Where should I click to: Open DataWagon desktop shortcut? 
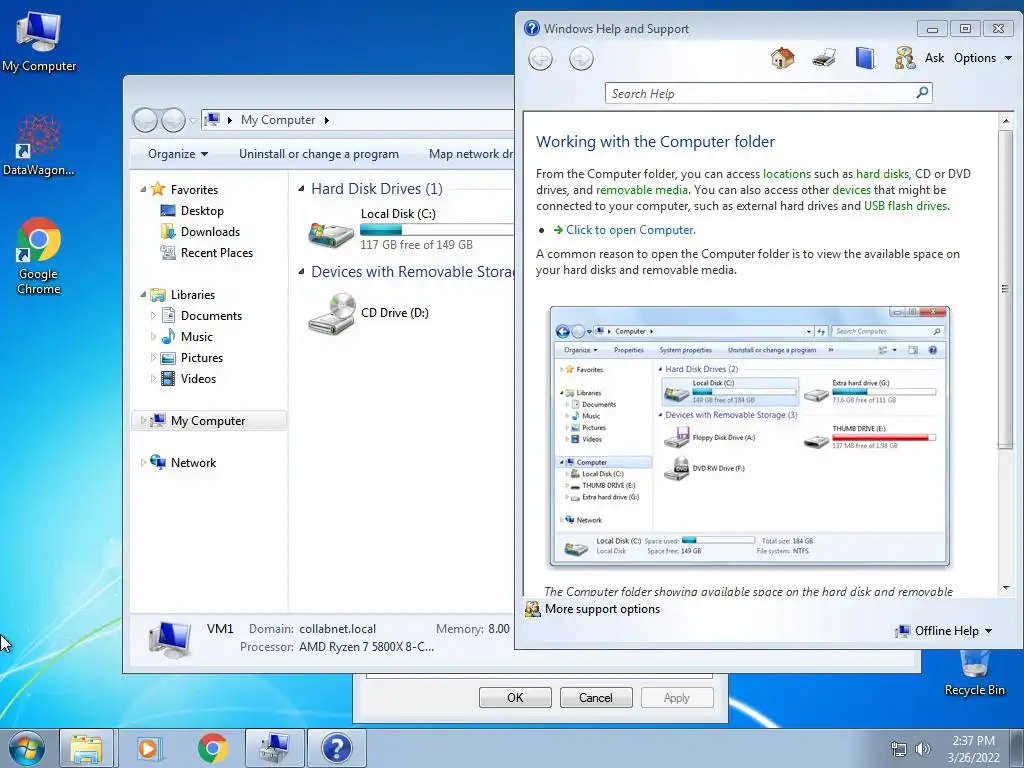coord(39,144)
